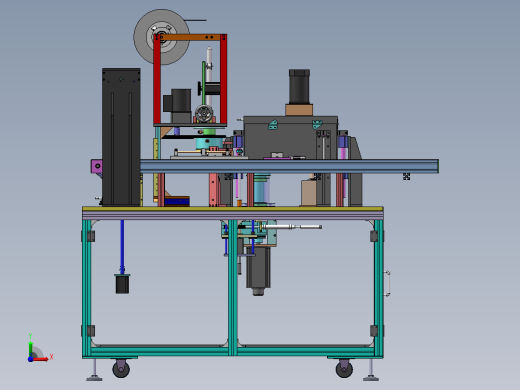Select the small black motor hanging on blue rod
This screenshot has width=520, height=390.
pos(122,284)
